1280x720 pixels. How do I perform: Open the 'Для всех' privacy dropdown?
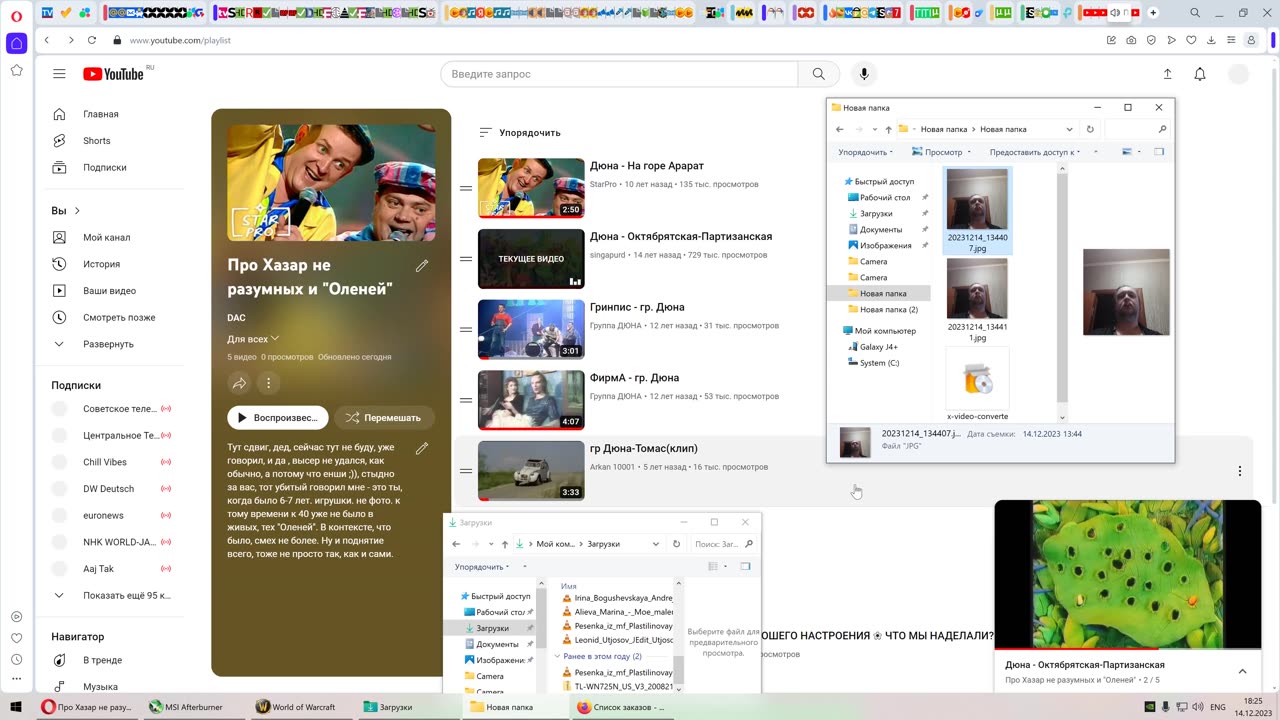[x=253, y=339]
